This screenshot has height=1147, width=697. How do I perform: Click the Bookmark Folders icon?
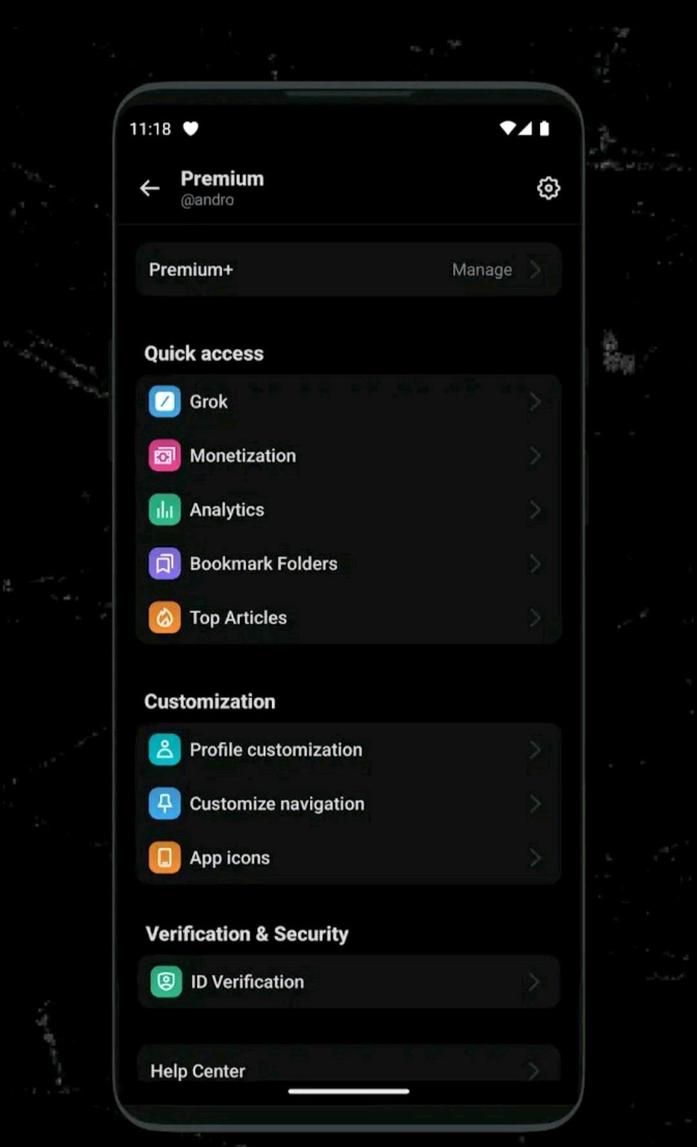pos(166,563)
